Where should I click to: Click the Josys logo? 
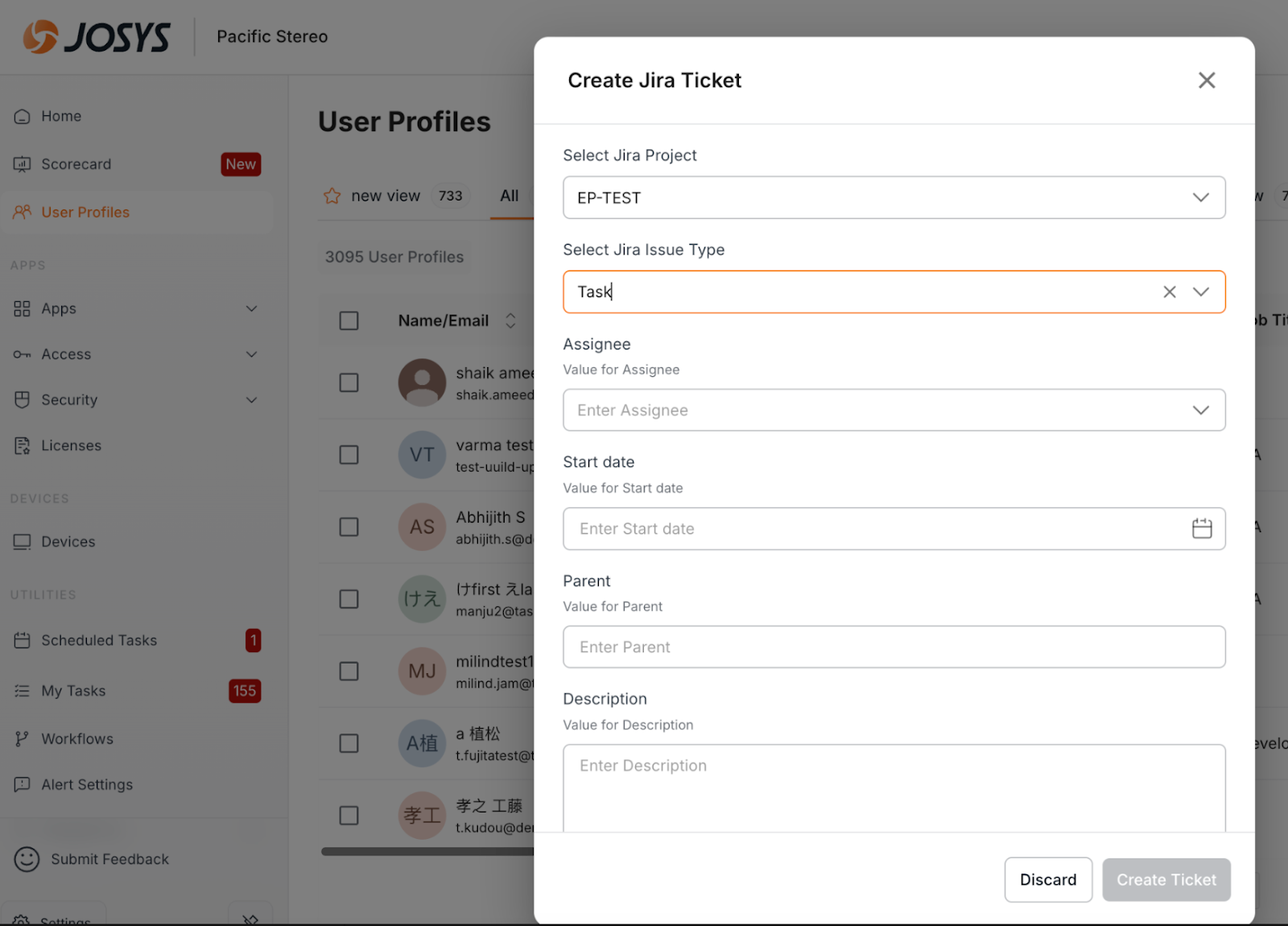click(97, 37)
